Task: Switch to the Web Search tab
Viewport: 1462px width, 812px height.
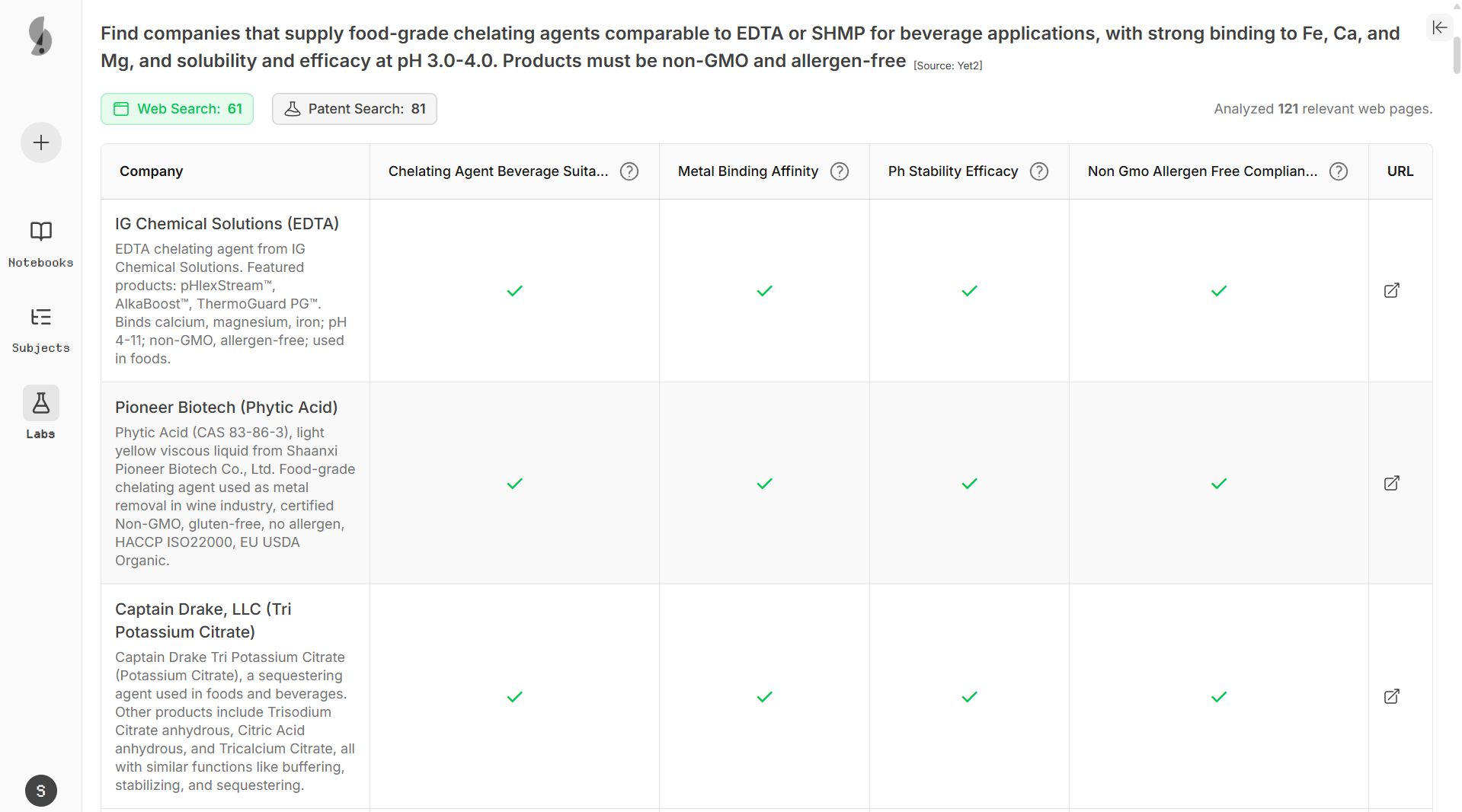Action: click(178, 109)
